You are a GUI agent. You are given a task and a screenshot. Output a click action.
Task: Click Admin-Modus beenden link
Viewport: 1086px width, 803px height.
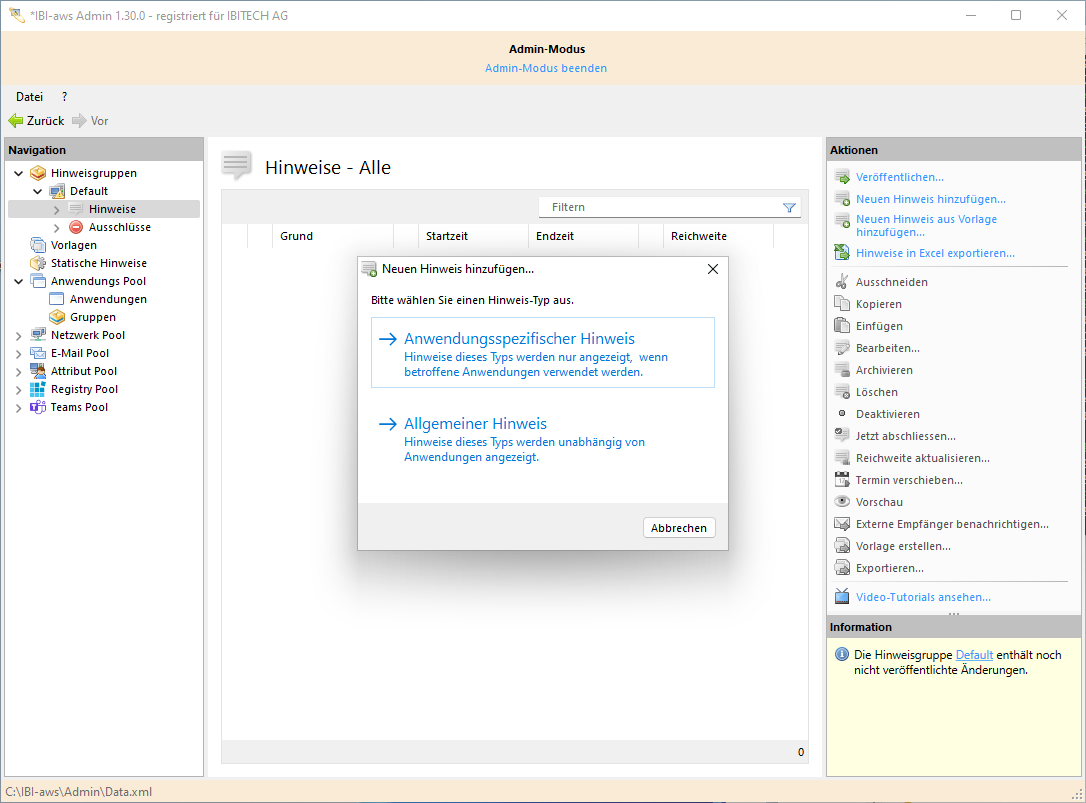click(545, 68)
